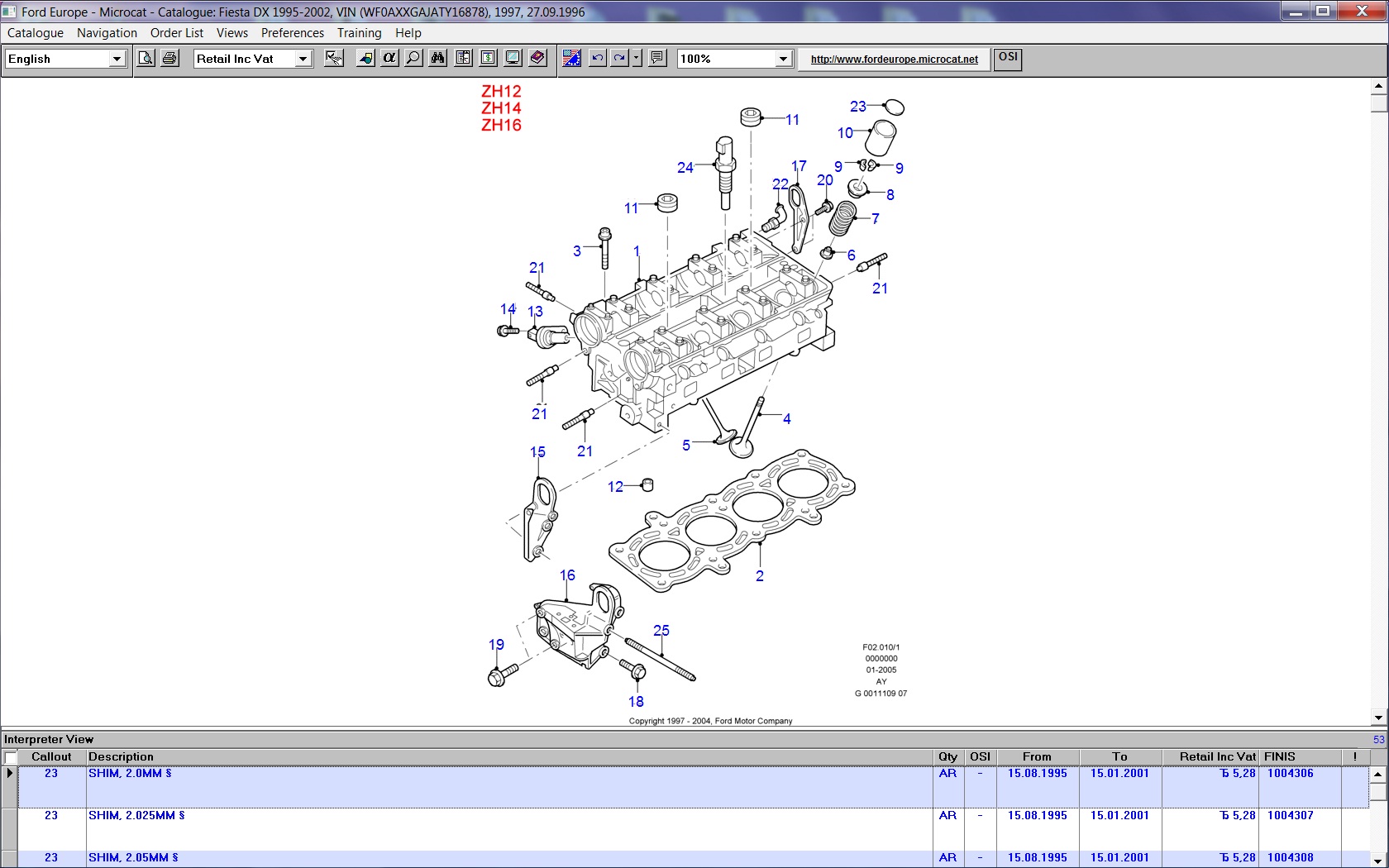Click callout 19 bolt label

click(x=496, y=645)
